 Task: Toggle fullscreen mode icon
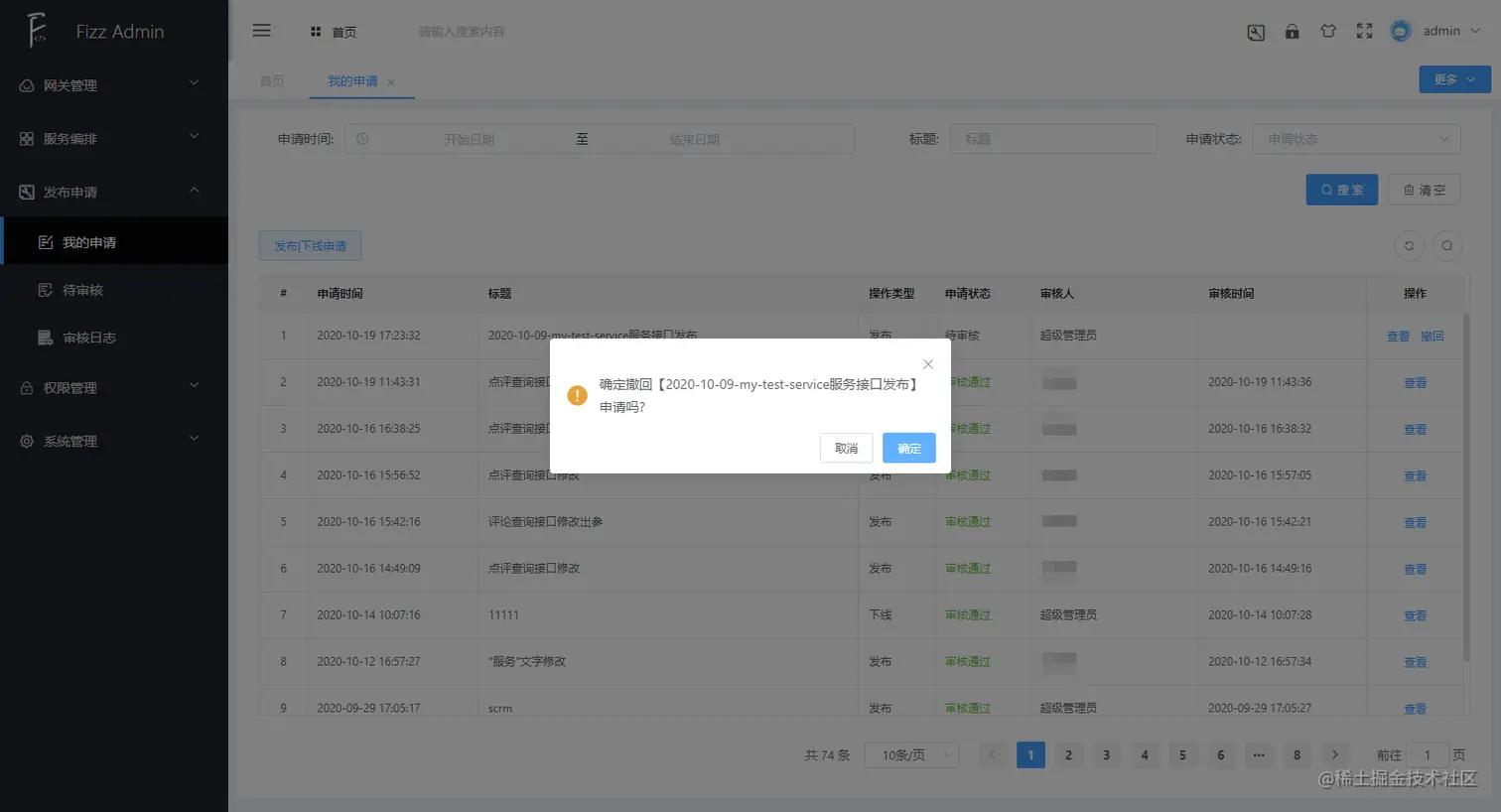click(x=1364, y=31)
